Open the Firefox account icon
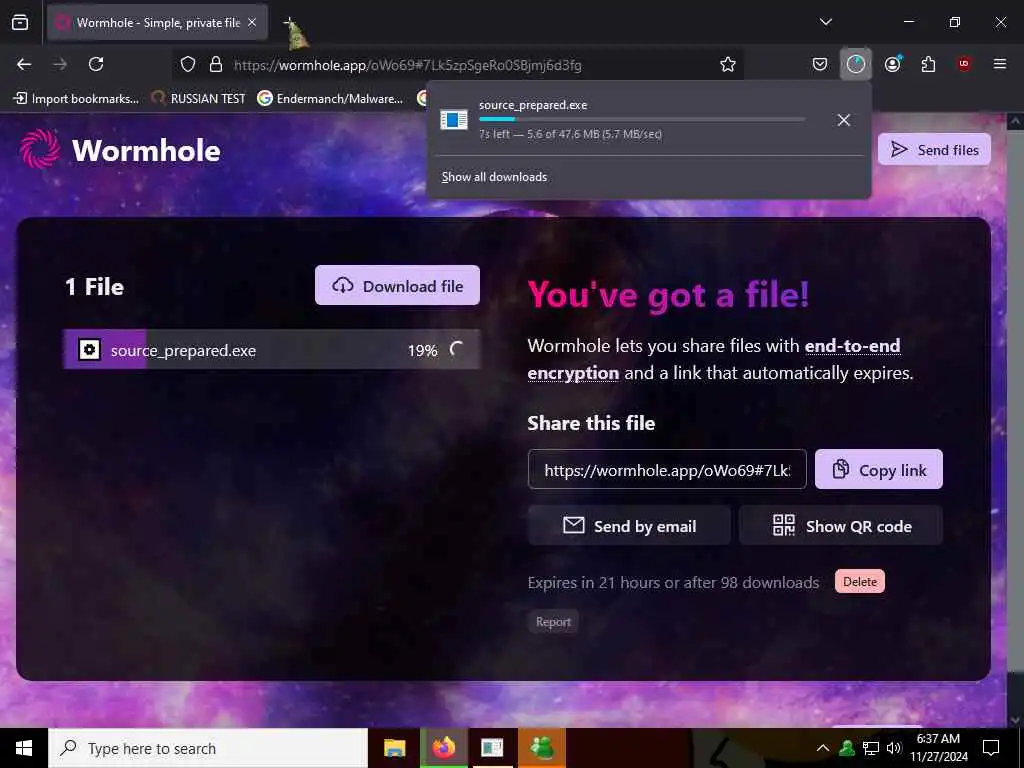The image size is (1024, 768). pyautogui.click(x=892, y=64)
